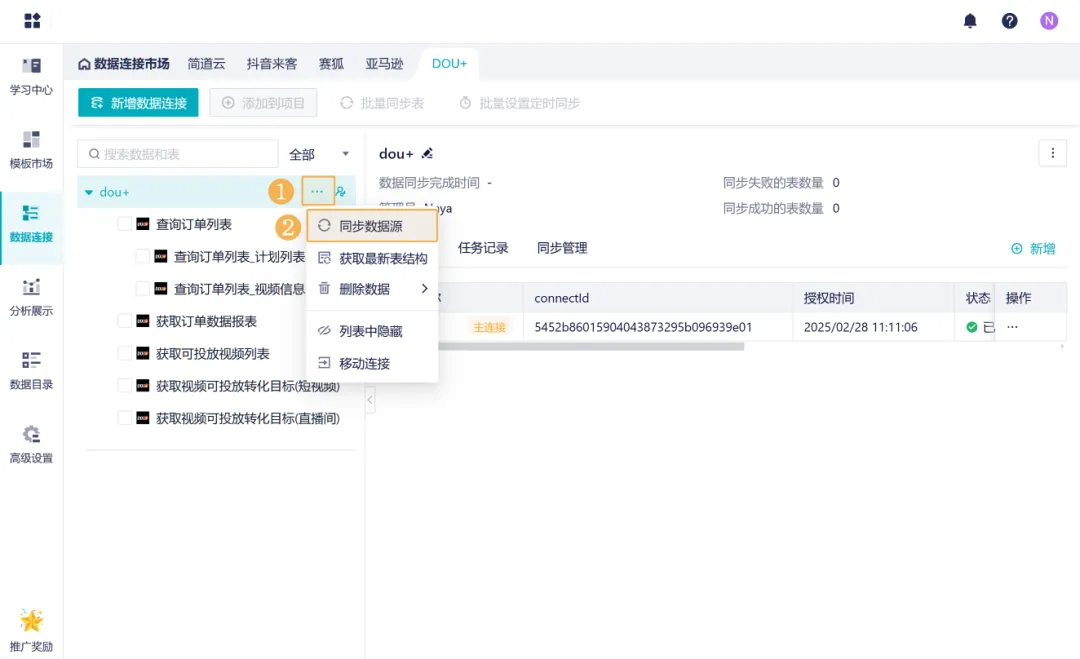Screen dimensions: 1080x659
Task: Go to 模板市场 in the sidebar
Action: pyautogui.click(x=31, y=150)
